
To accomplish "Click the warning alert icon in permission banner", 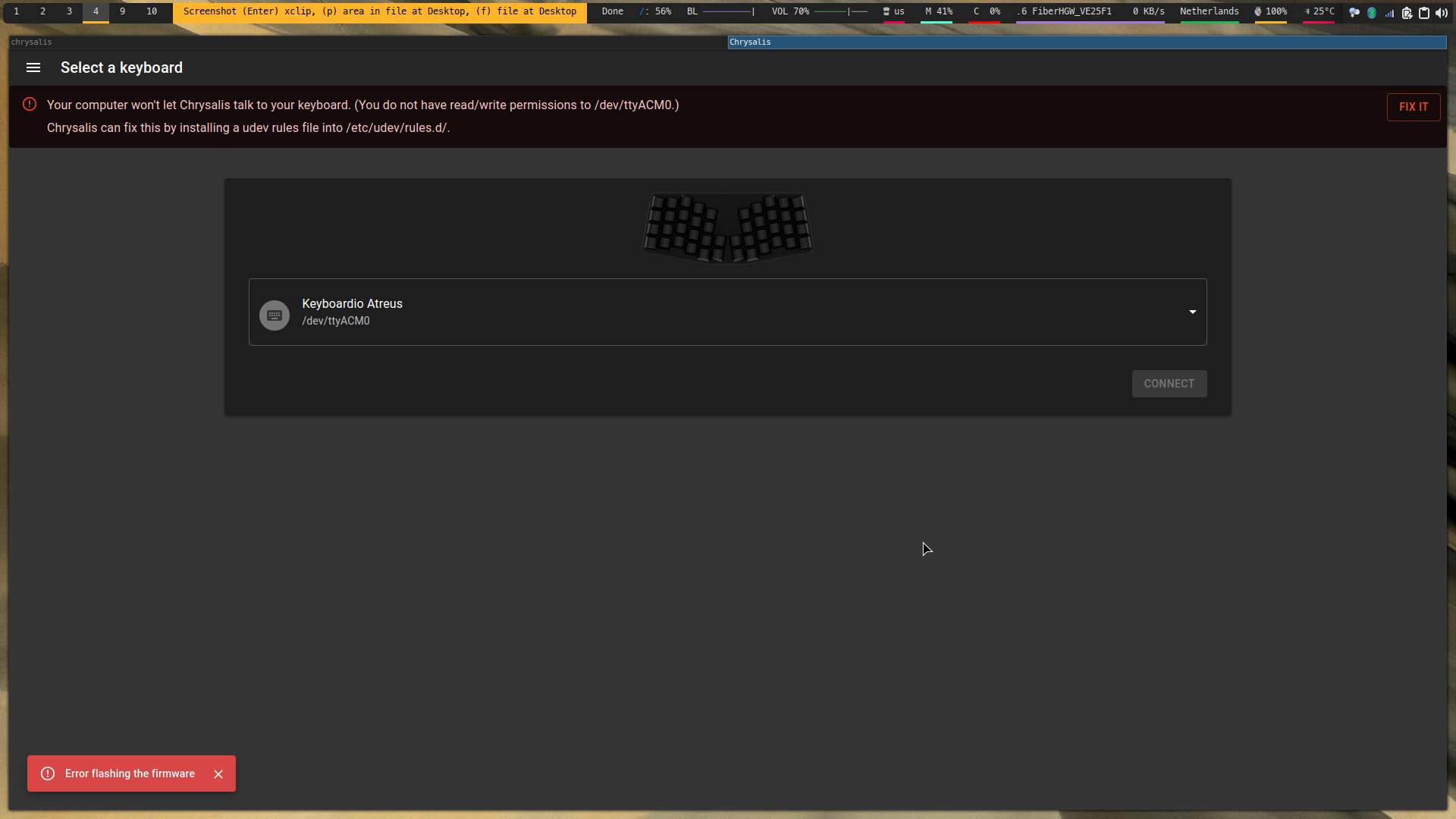I will 30,104.
